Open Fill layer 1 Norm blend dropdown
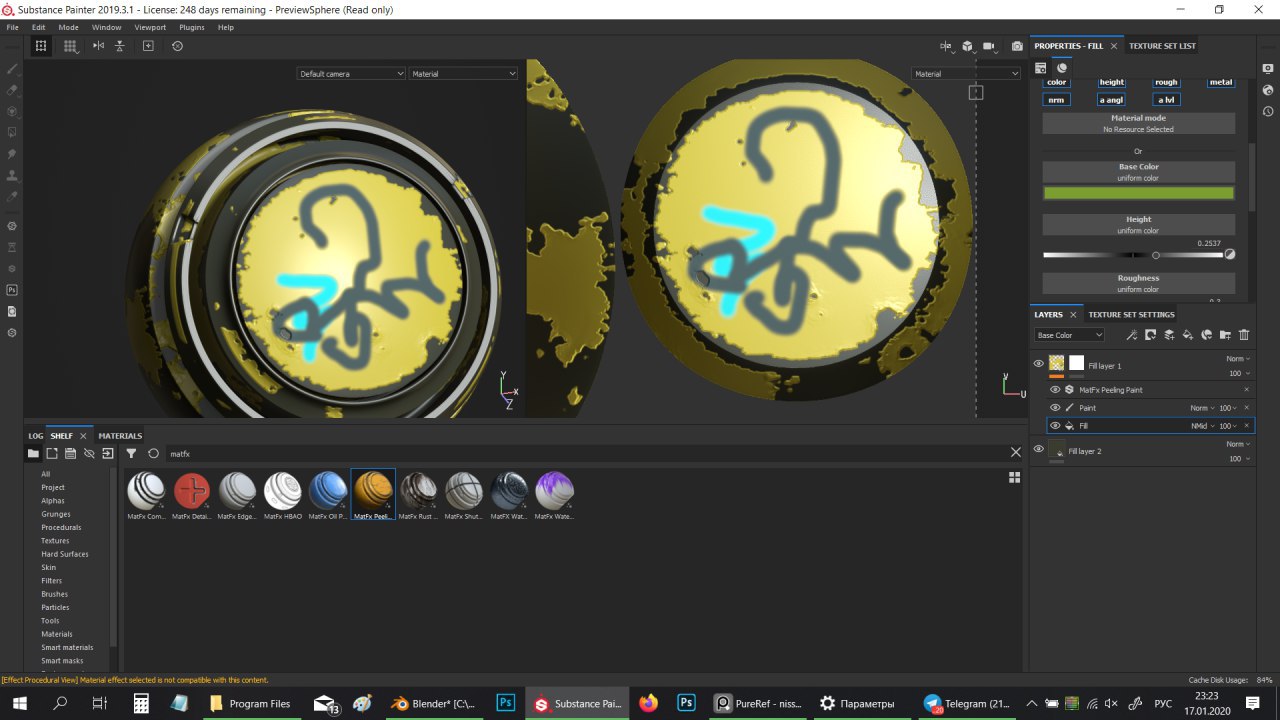 tap(1238, 359)
